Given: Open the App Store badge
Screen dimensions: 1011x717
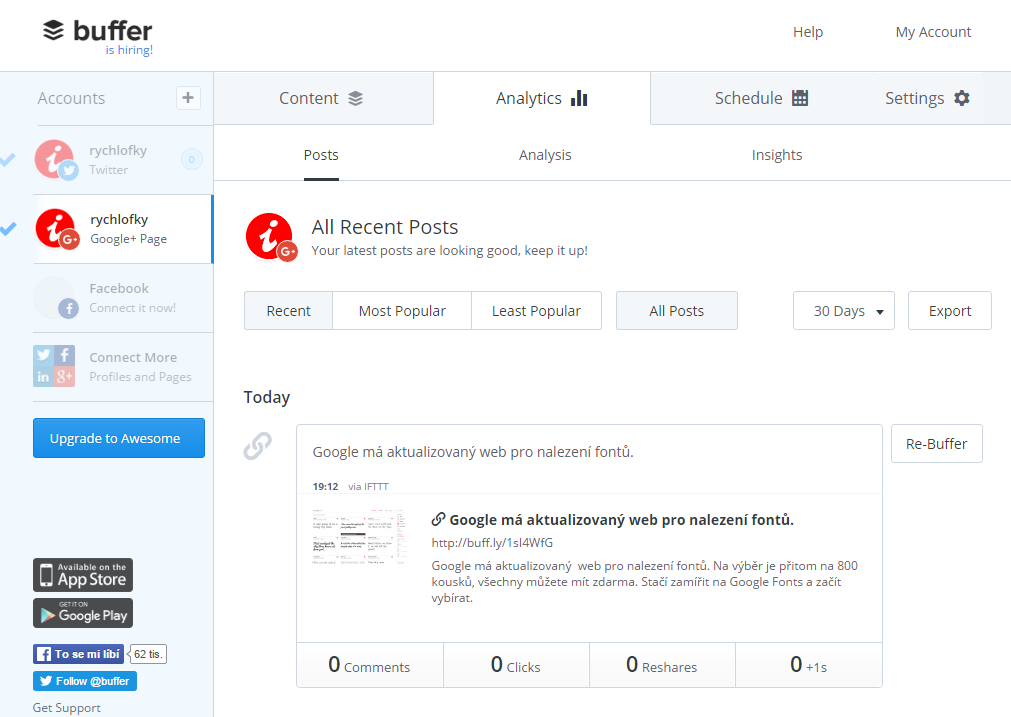Looking at the screenshot, I should [83, 575].
